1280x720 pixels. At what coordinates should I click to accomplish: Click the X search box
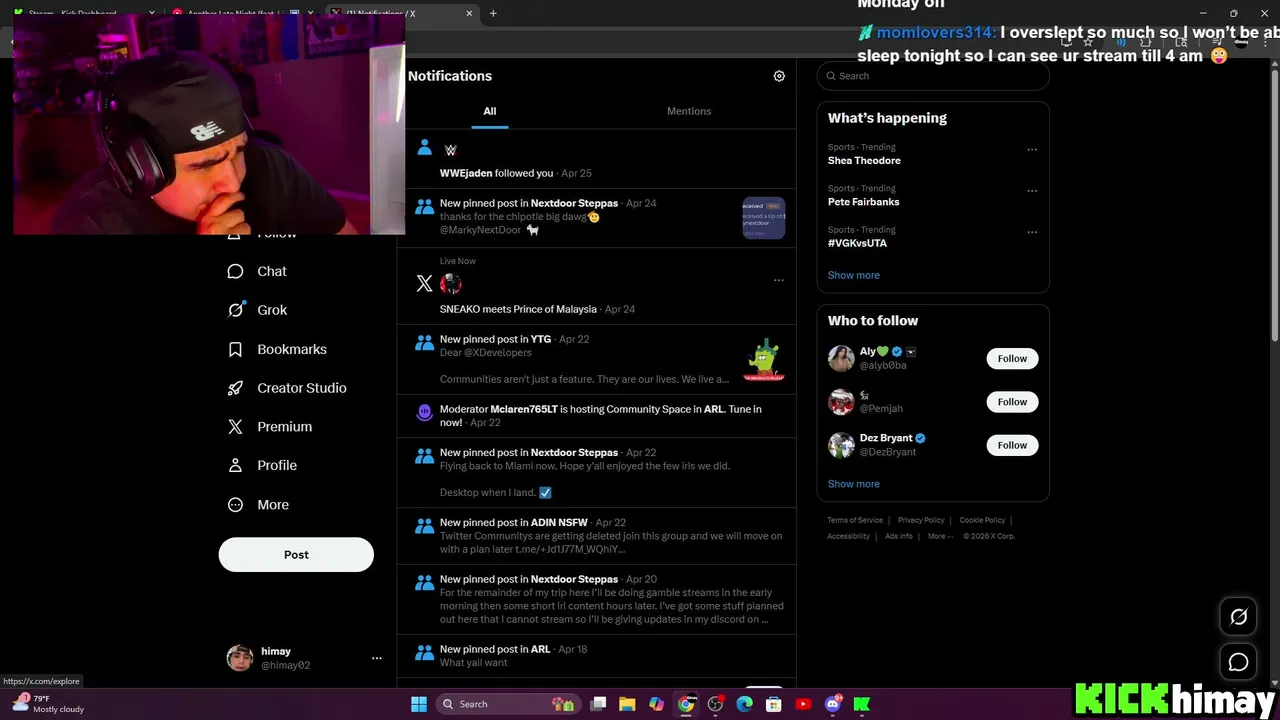click(933, 76)
